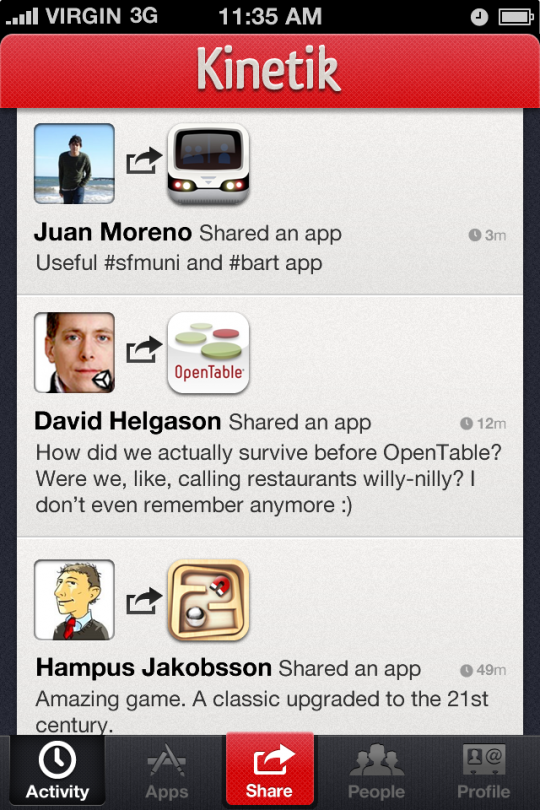Switch to the Profile tab
Screen dimensions: 540x810
point(483,771)
